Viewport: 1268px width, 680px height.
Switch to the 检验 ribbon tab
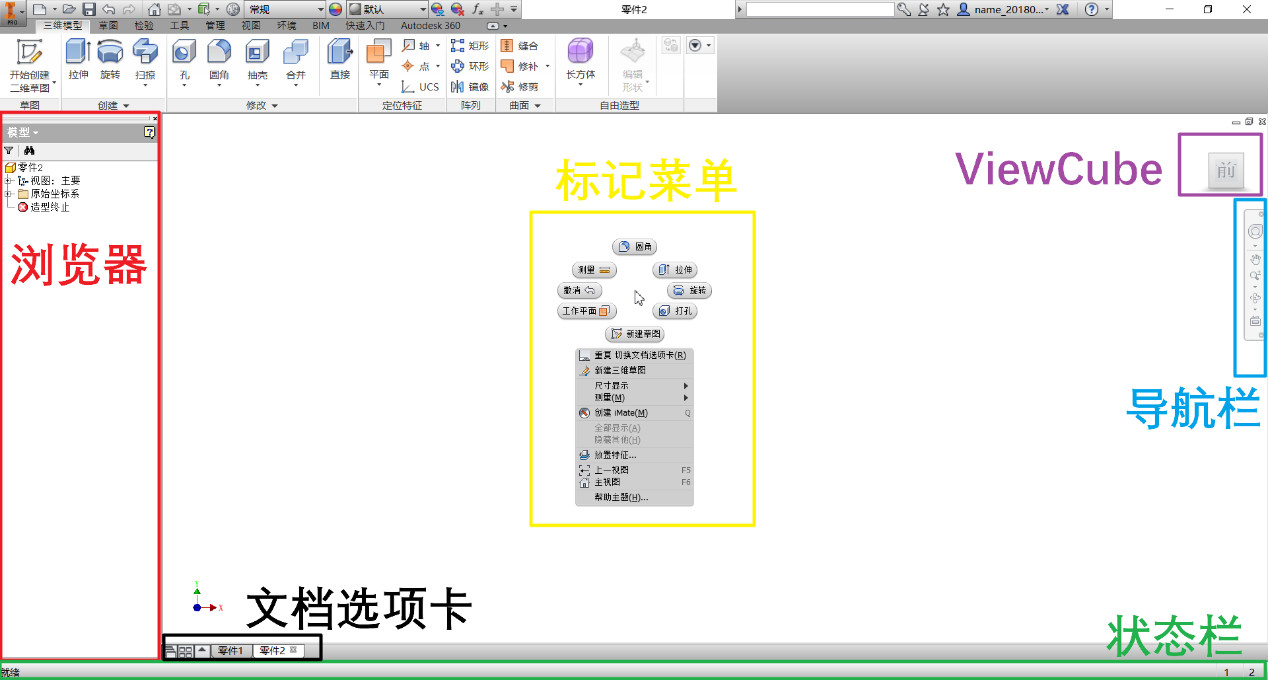point(144,25)
